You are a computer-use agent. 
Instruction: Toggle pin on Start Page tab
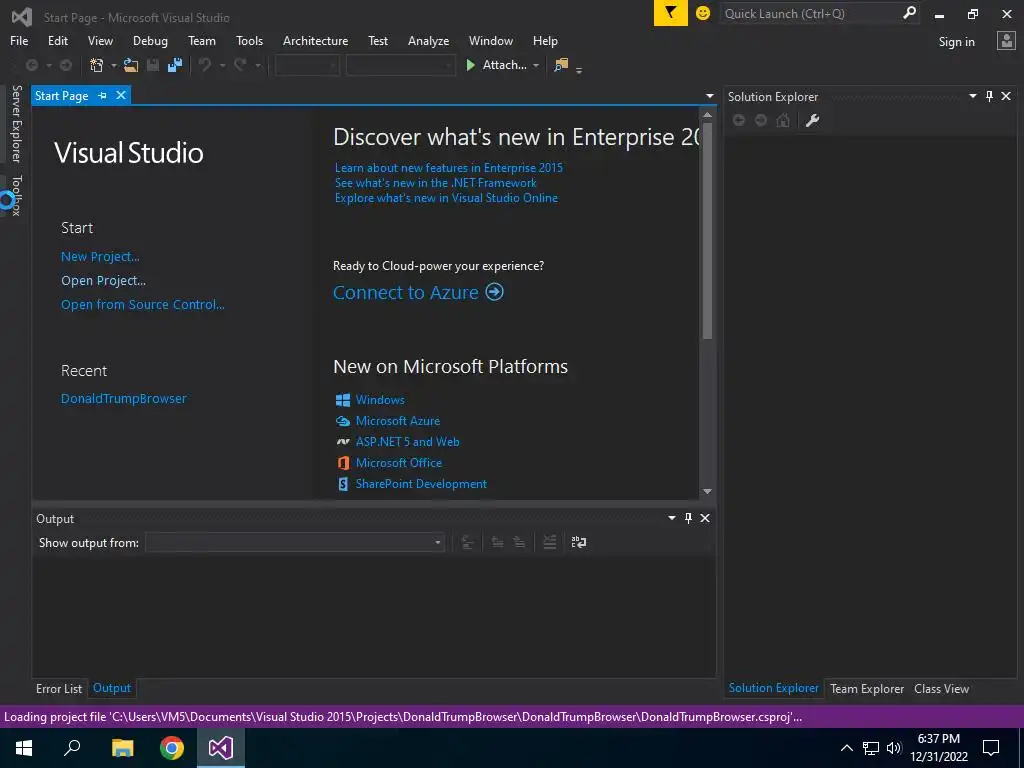coord(102,95)
